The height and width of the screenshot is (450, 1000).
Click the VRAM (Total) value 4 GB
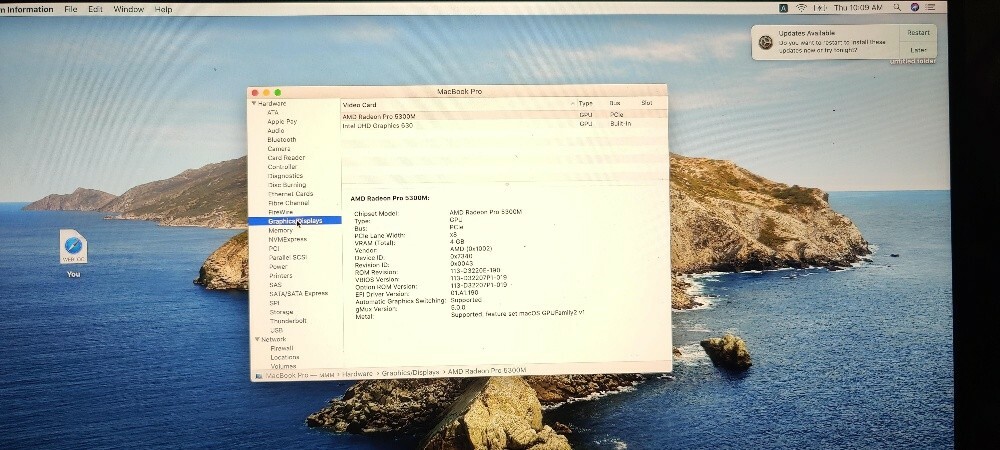coord(457,242)
